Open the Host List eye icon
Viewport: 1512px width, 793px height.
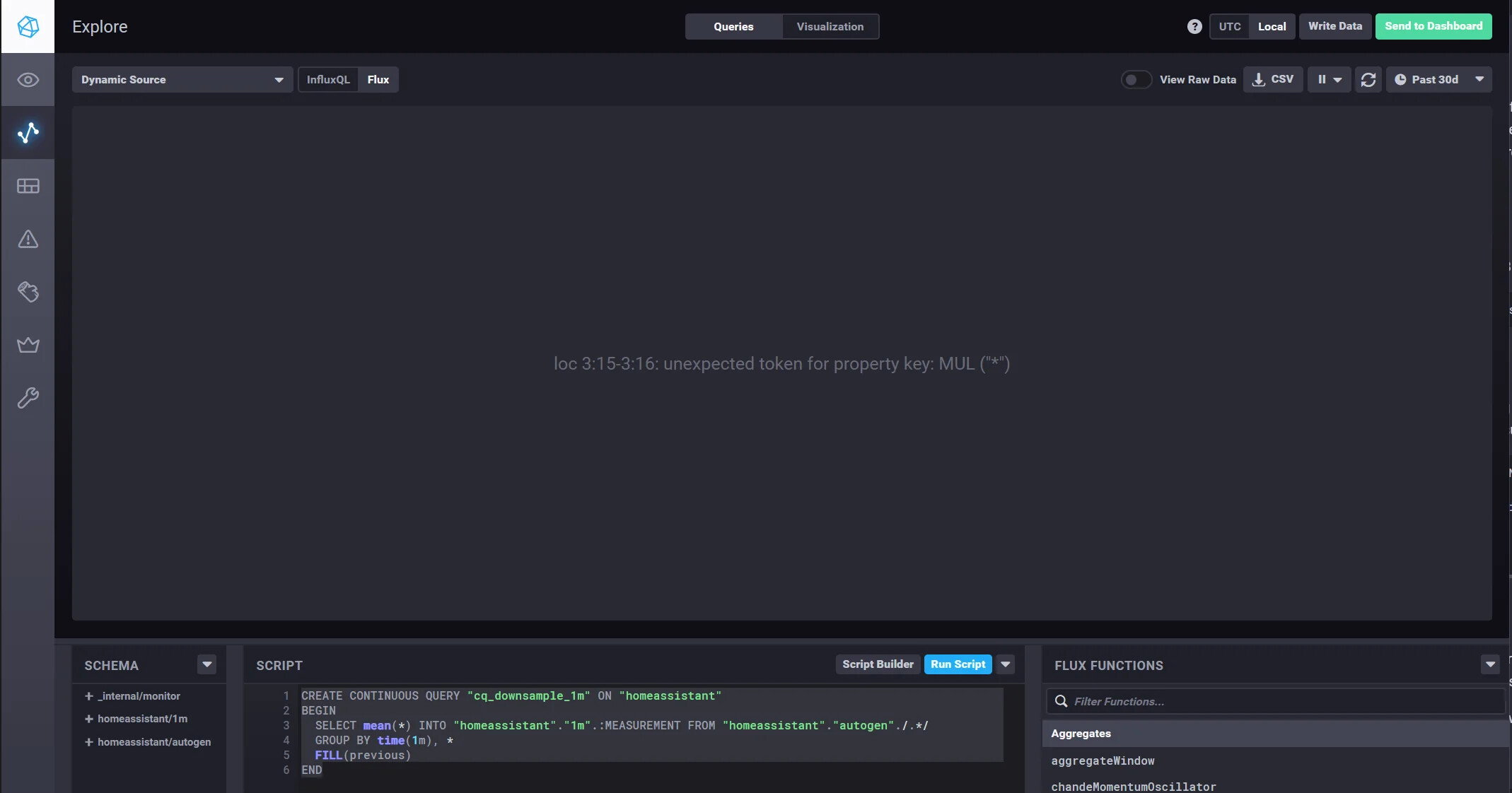coord(28,80)
